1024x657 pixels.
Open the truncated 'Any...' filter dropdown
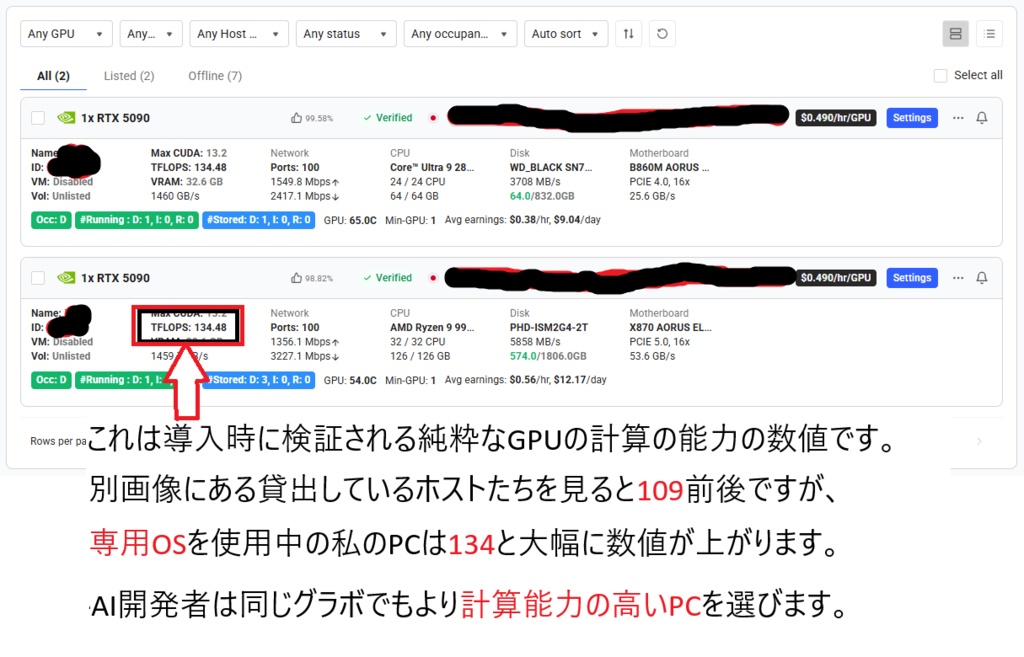click(151, 34)
